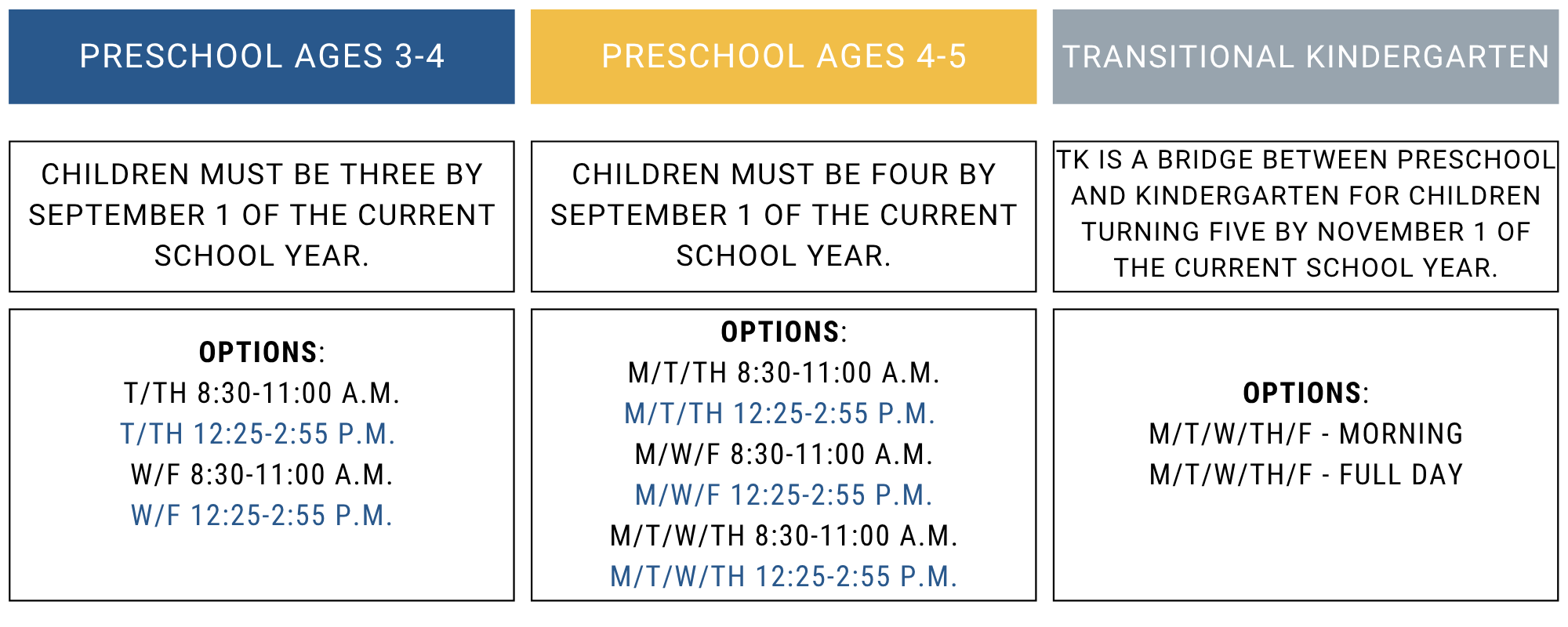
Task: Select the gray Transitional Kindergarten header
Action: 1305,56
